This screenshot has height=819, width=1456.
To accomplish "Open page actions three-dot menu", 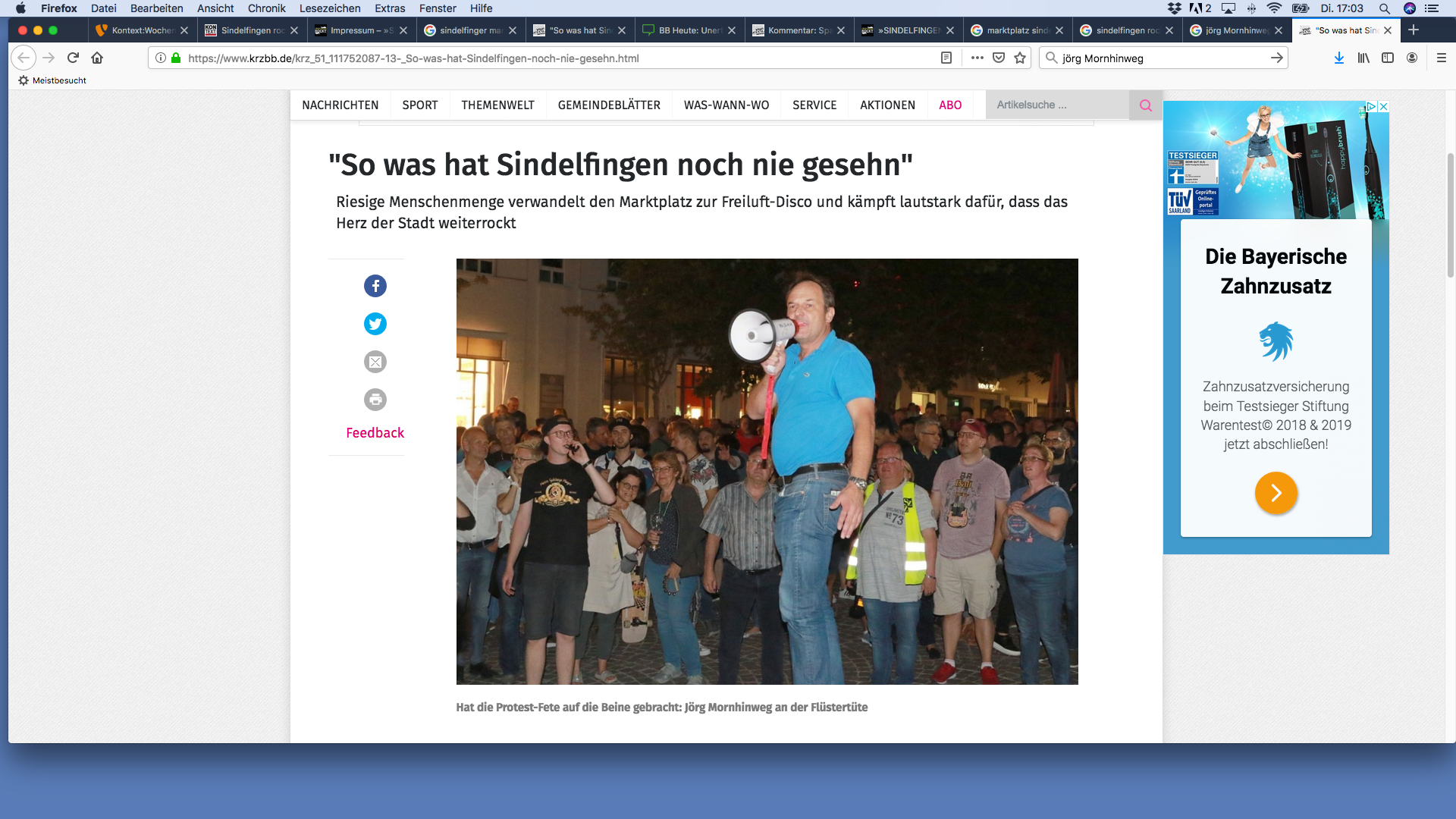I will pos(977,58).
